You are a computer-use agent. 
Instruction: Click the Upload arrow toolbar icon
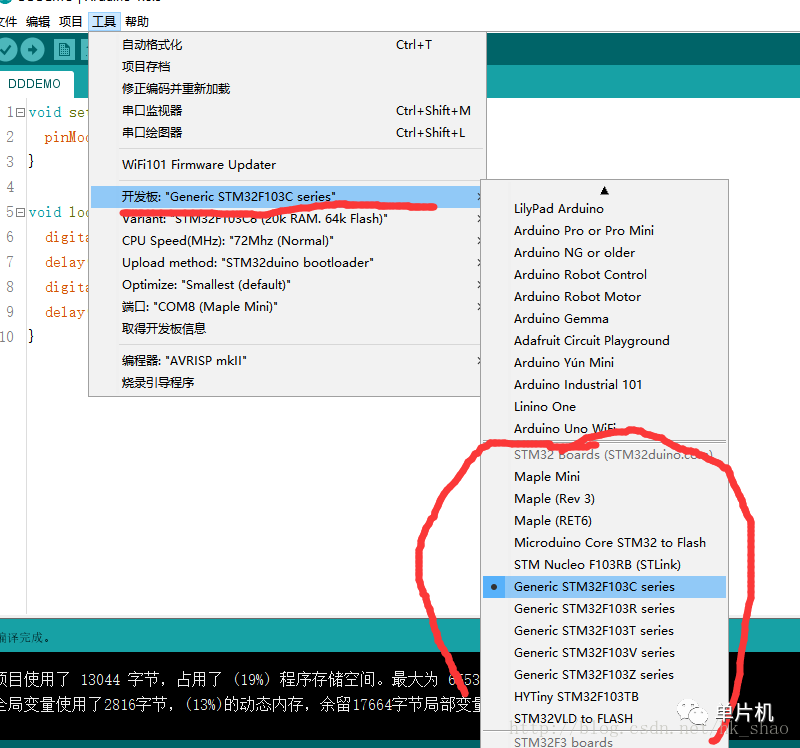tap(33, 49)
